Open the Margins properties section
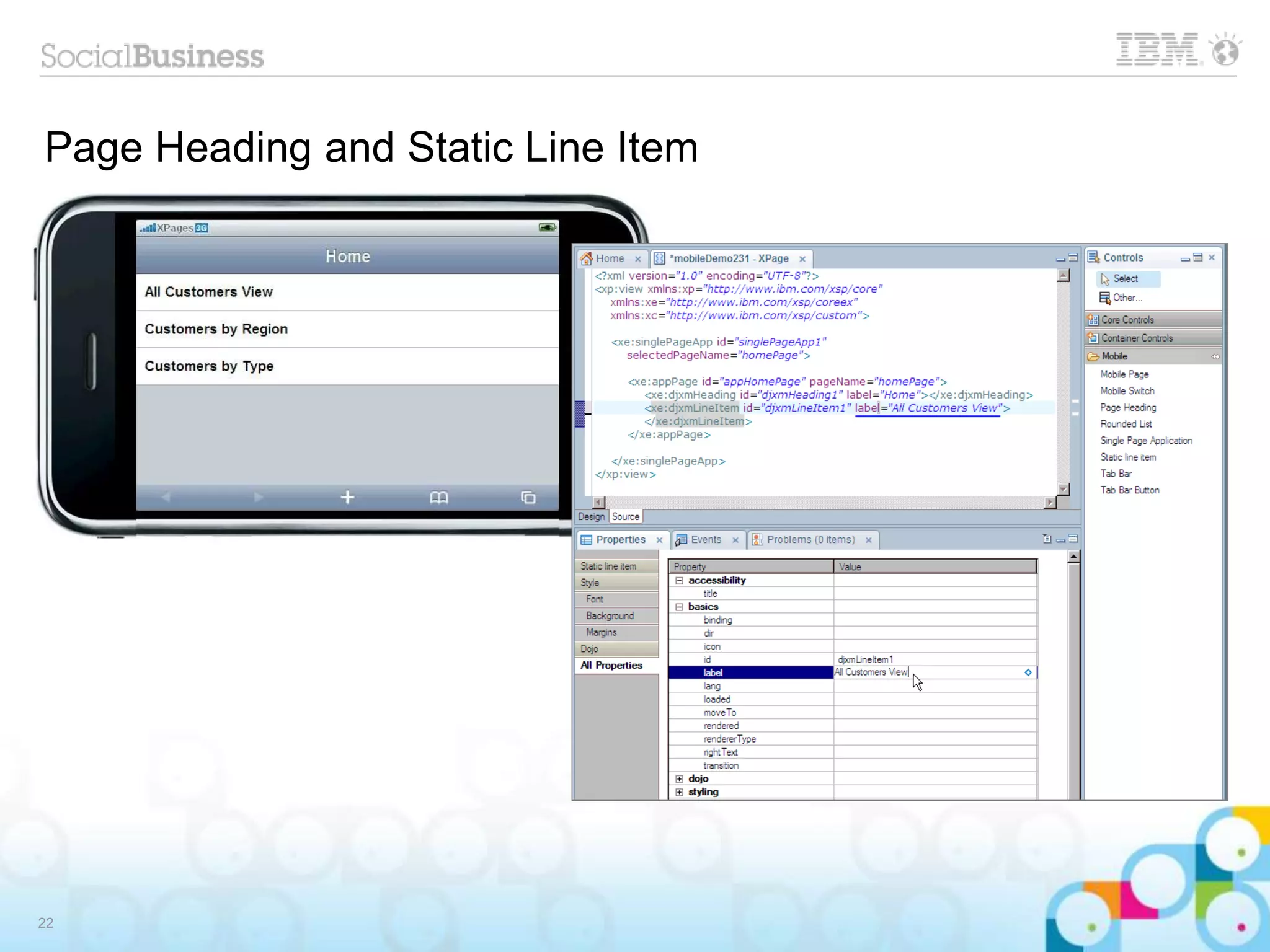Screen dimensions: 1270x952 [616, 632]
